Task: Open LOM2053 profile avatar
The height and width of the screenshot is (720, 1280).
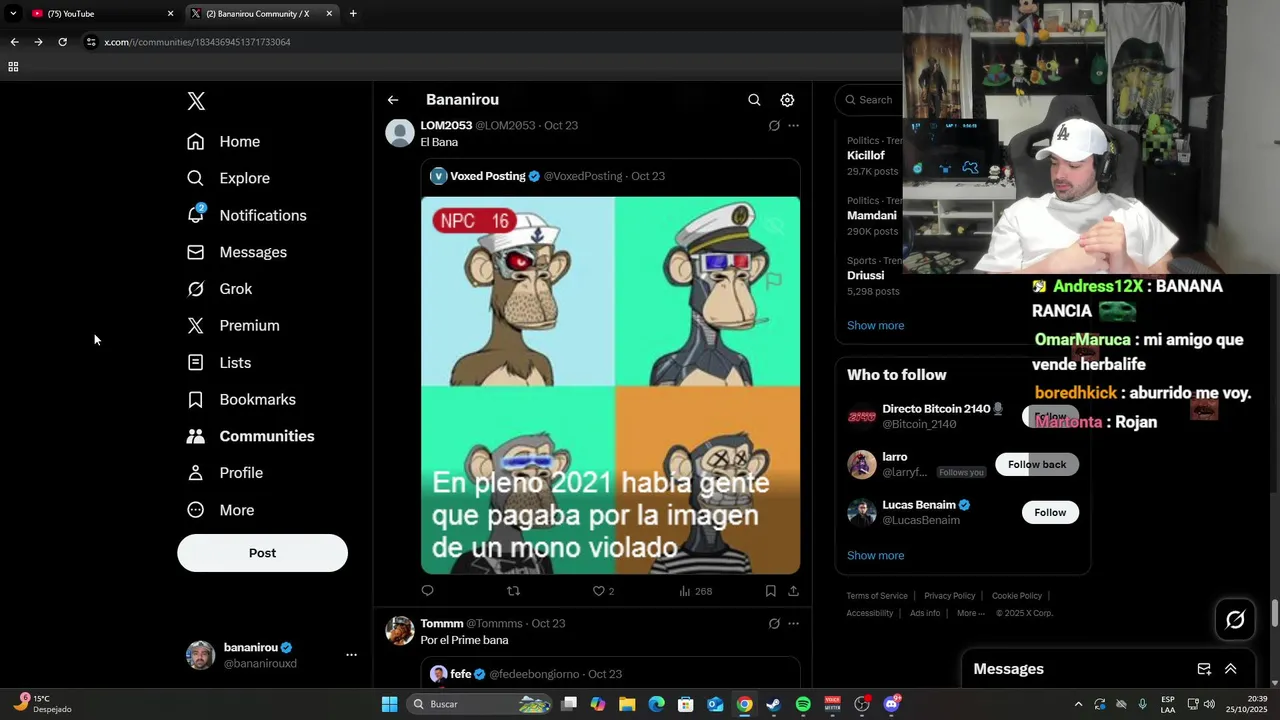Action: tap(400, 133)
